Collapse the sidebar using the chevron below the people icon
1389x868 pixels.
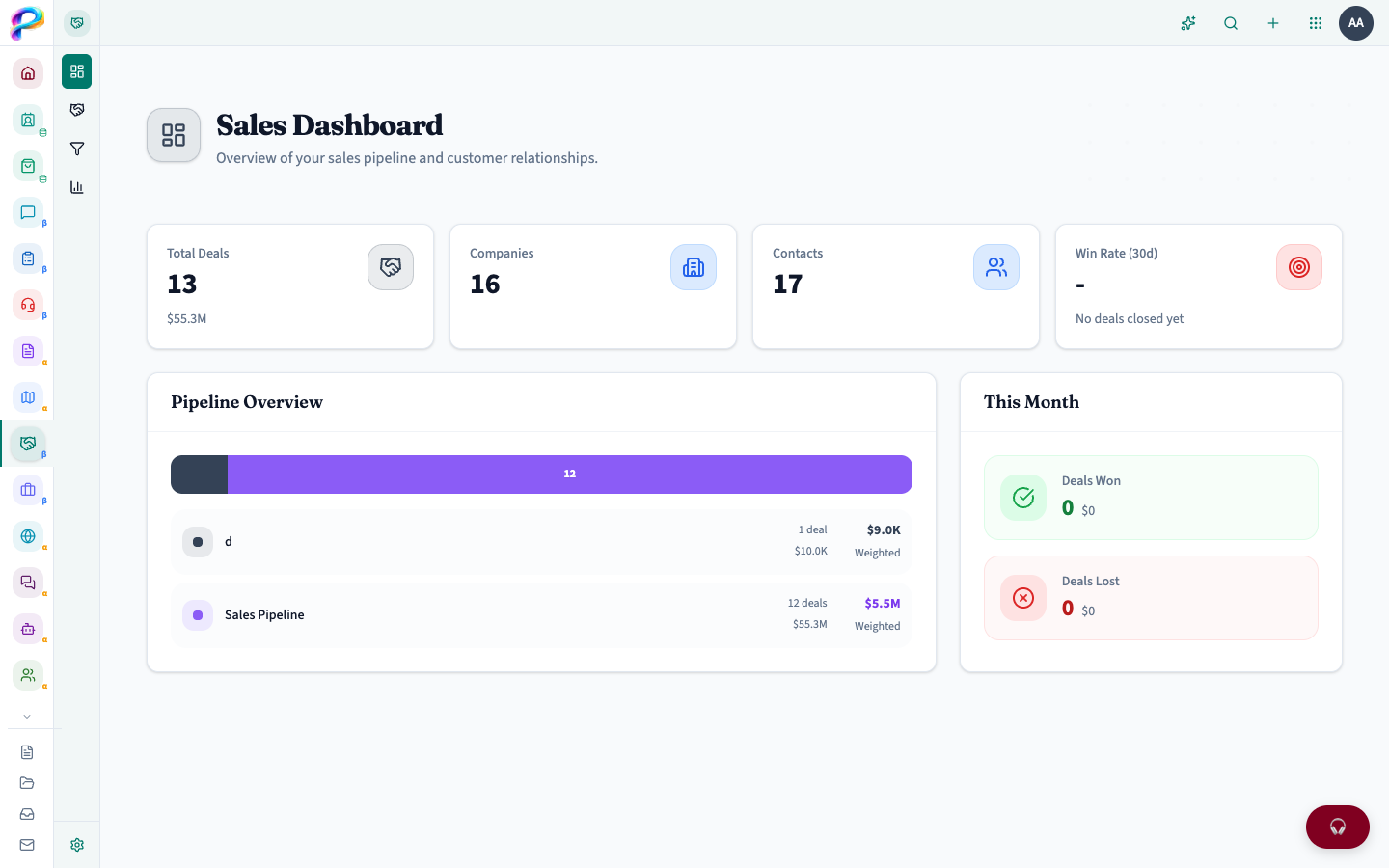click(28, 716)
